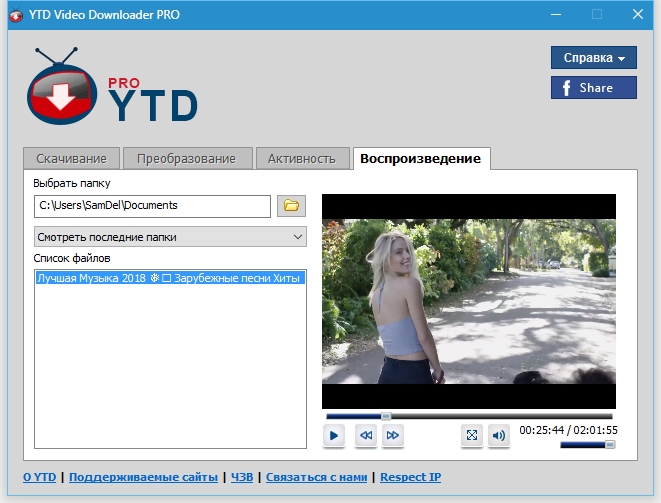Expand the Смотреть последние папки combo box
The image size is (661, 503).
coord(170,237)
